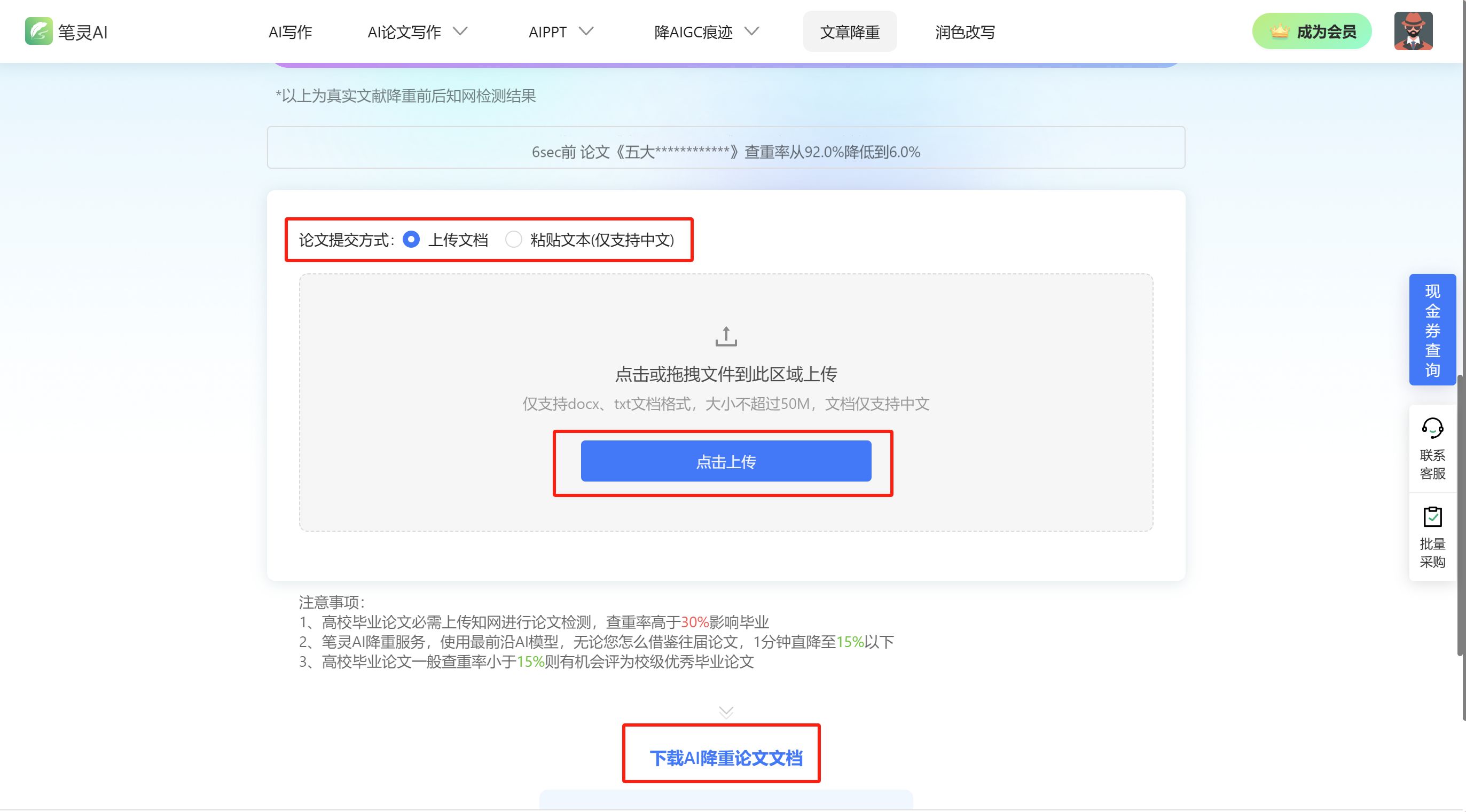
Task: Select 粘贴文本(仅支持中文) radio option
Action: pos(513,240)
